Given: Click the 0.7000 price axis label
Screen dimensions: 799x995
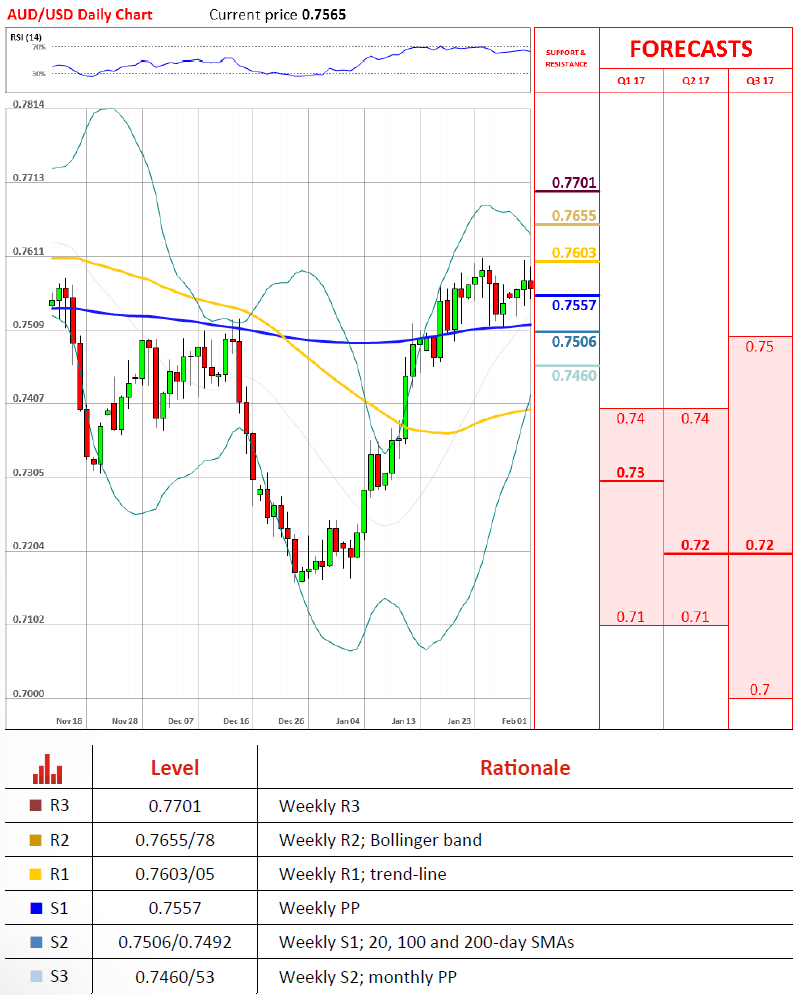Looking at the screenshot, I should 29,694.
